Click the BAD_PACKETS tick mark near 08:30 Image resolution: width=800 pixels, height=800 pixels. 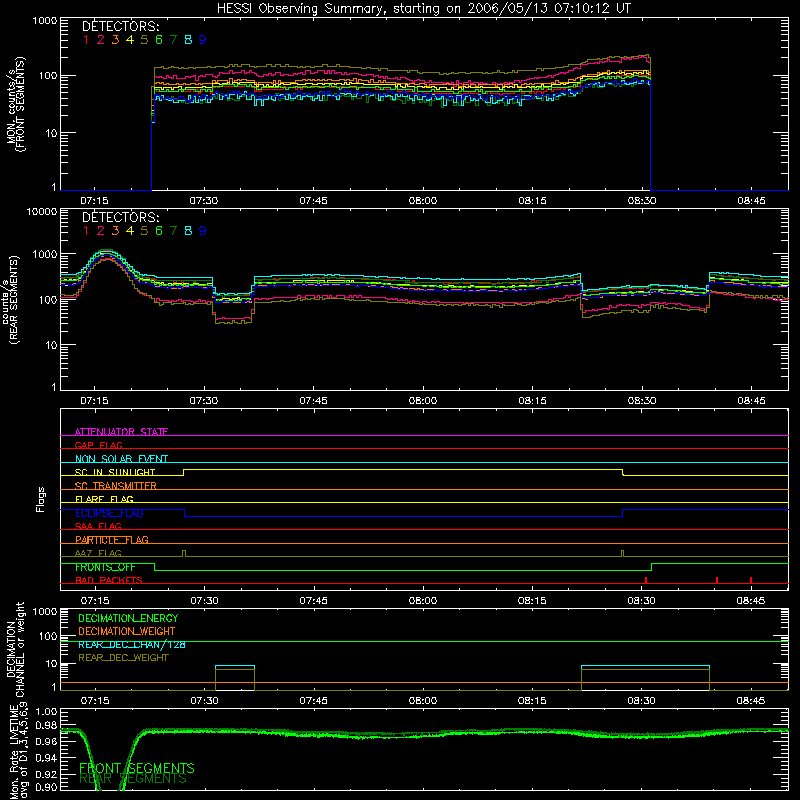(646, 580)
